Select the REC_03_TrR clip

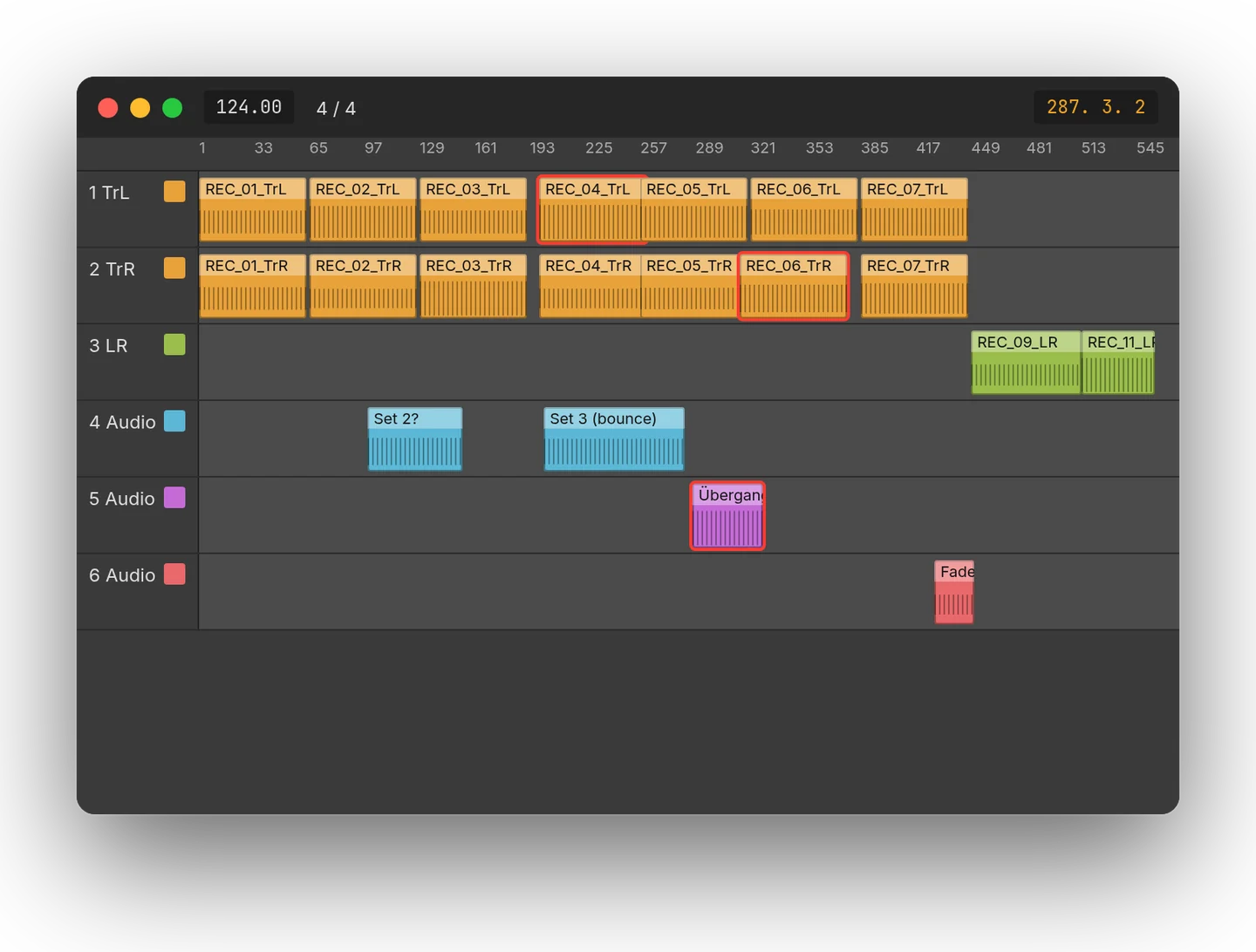474,286
